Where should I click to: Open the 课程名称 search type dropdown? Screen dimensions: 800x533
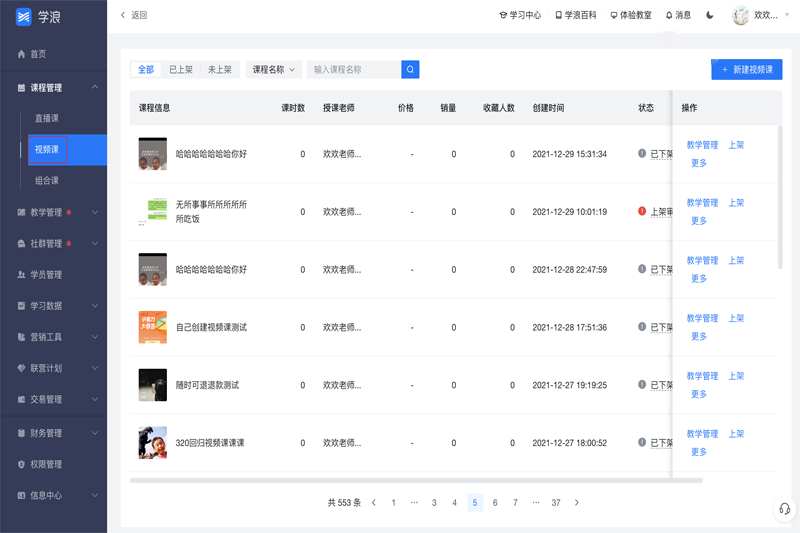(274, 70)
